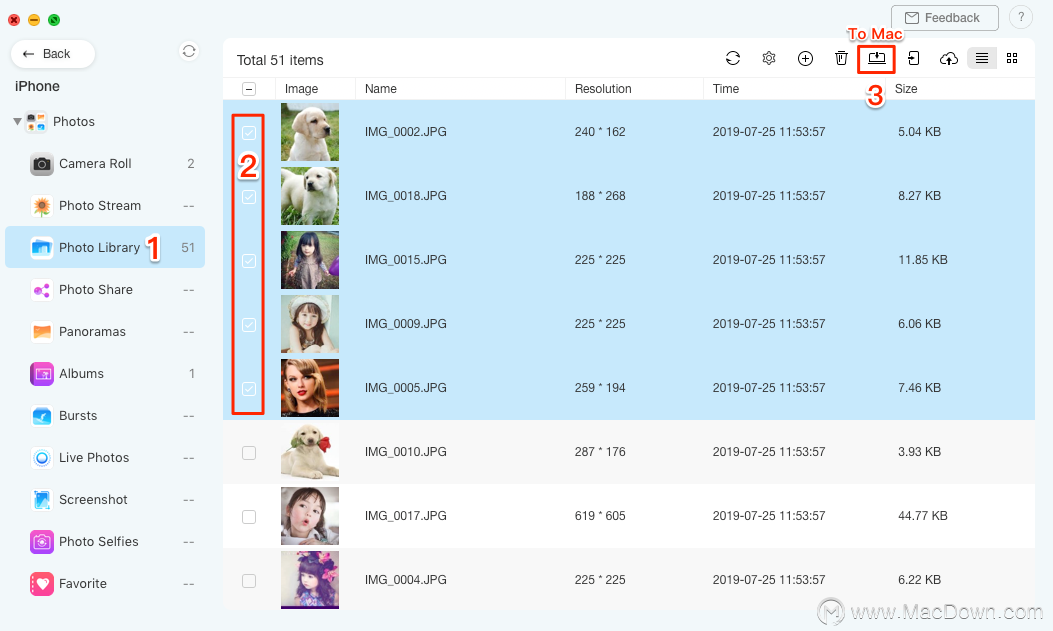1053x631 pixels.
Task: Click the To Mac export icon
Action: [x=876, y=58]
